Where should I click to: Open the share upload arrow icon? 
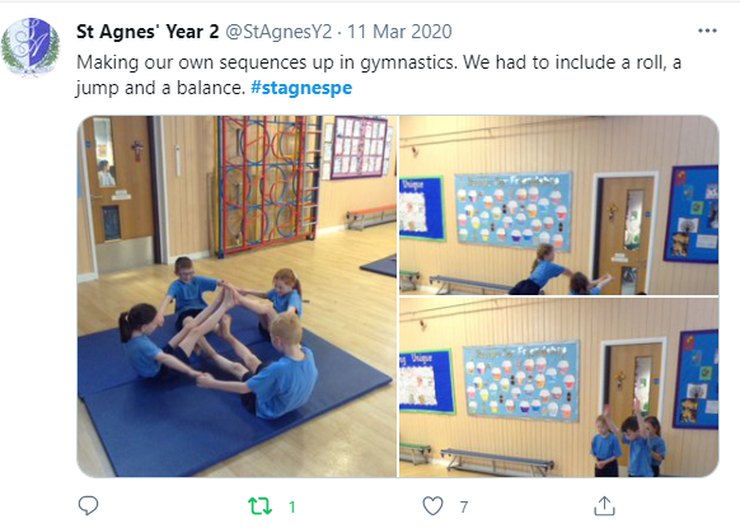click(604, 506)
